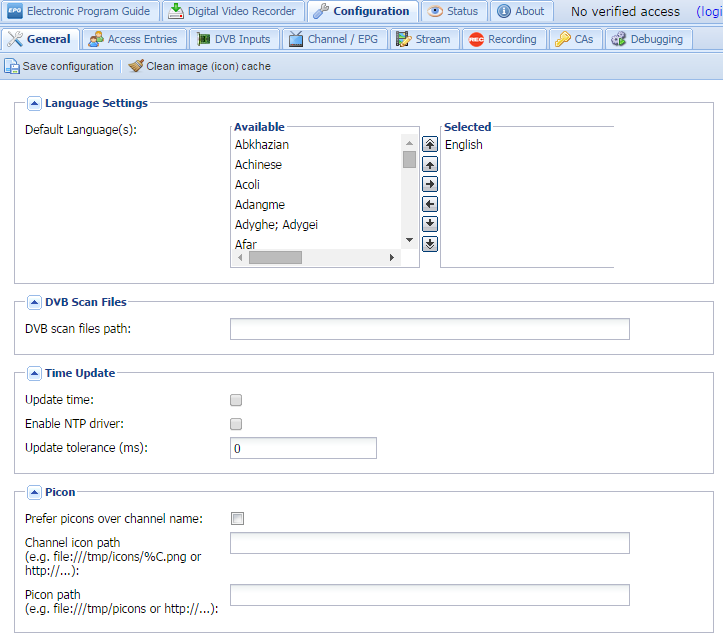Open the CAs sub-tab
723x636 pixels.
575,39
